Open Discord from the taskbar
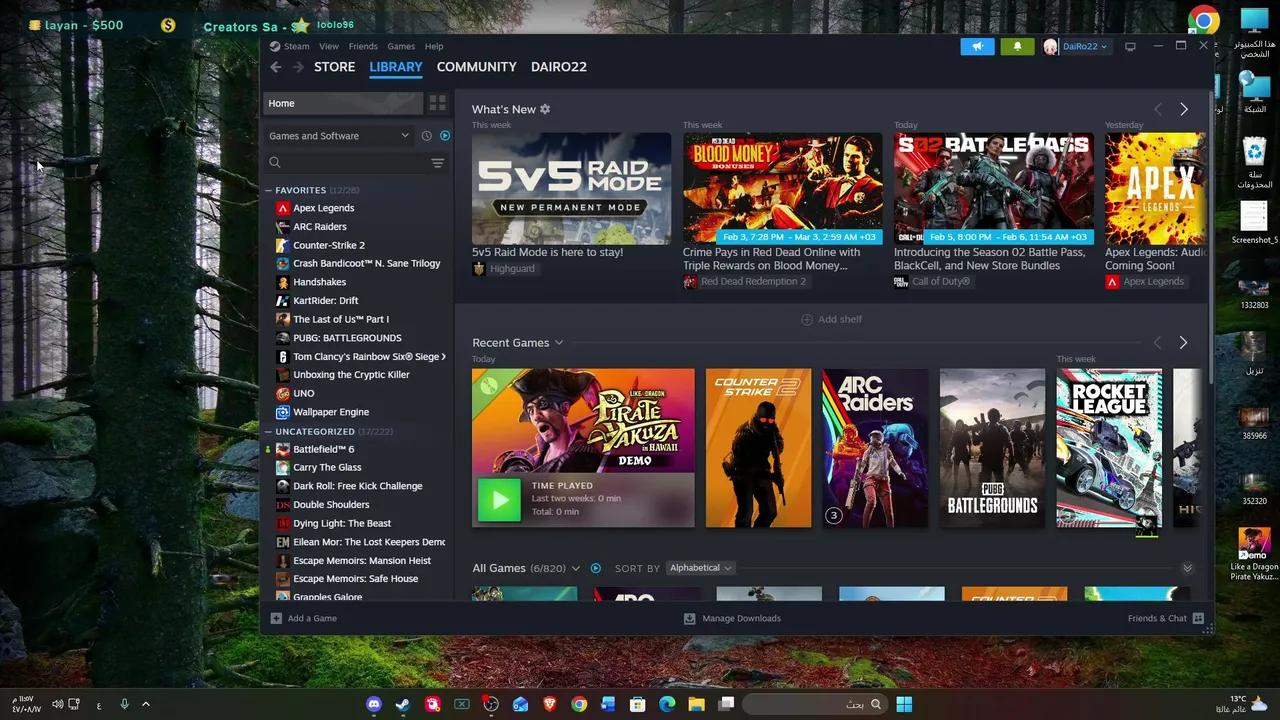1280x720 pixels. pos(374,704)
